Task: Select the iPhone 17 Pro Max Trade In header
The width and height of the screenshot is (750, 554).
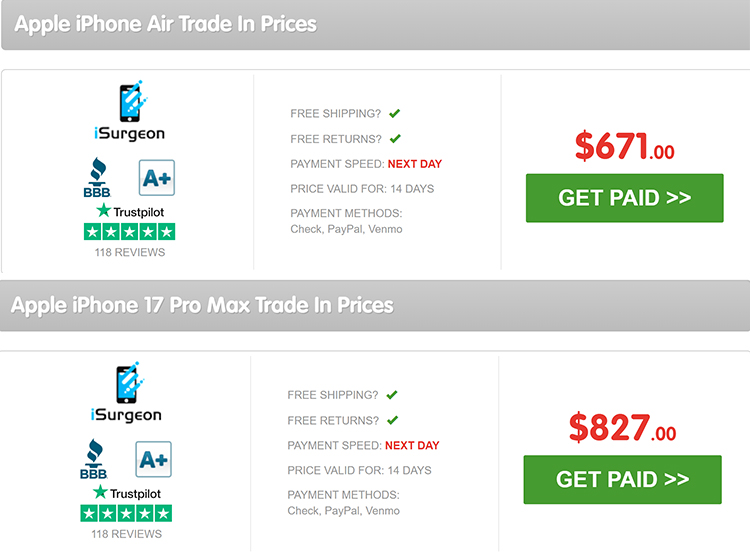Action: [x=203, y=305]
